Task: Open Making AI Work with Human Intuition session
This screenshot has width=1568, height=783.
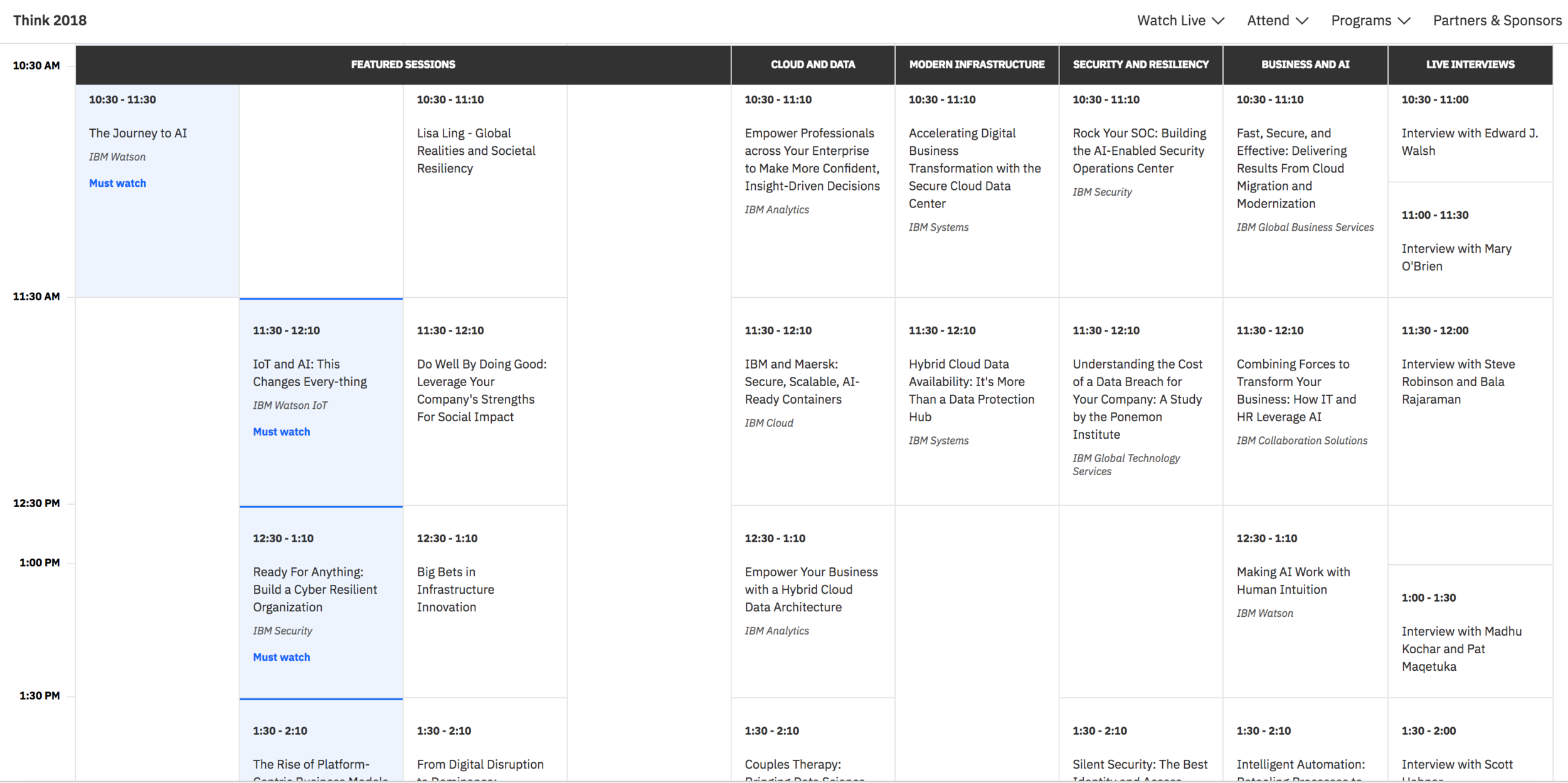Action: coord(1293,581)
